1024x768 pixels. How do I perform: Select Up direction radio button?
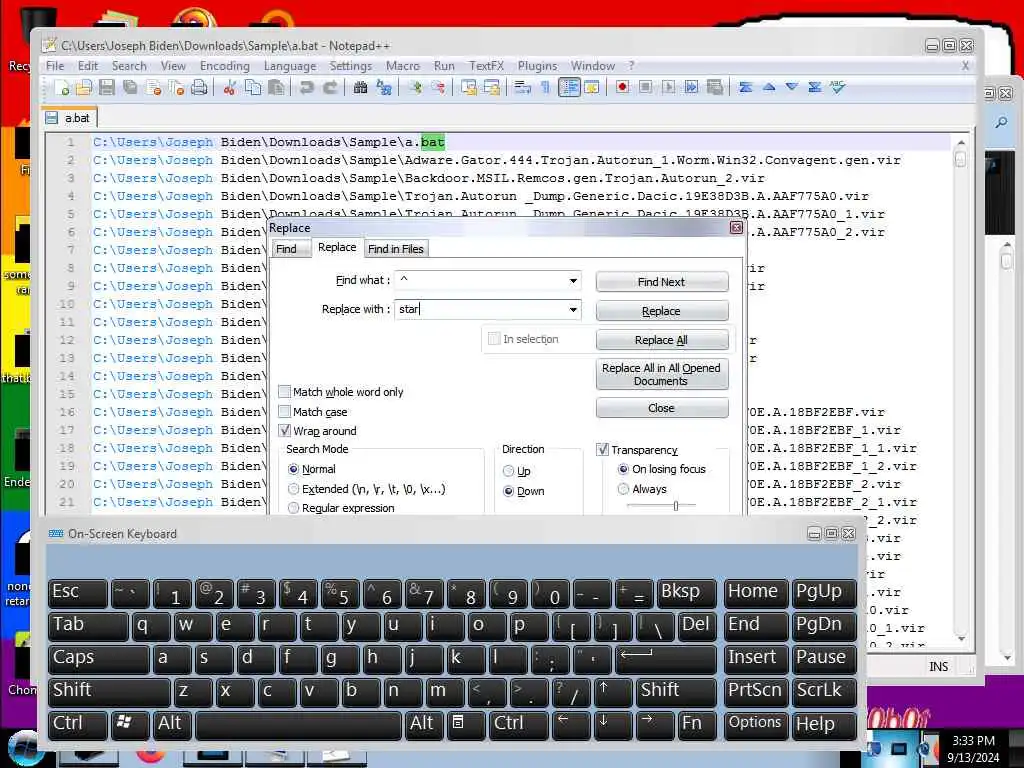[508, 471]
